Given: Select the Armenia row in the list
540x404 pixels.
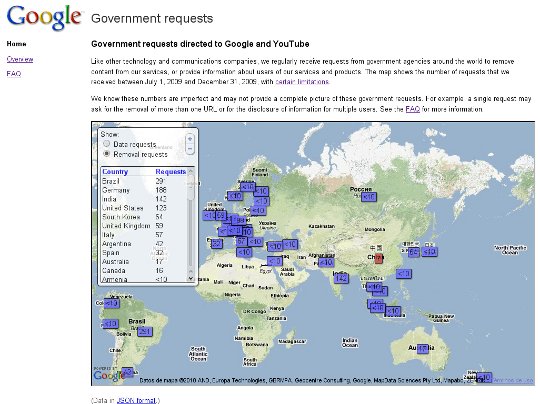Looking at the screenshot, I should (x=144, y=279).
